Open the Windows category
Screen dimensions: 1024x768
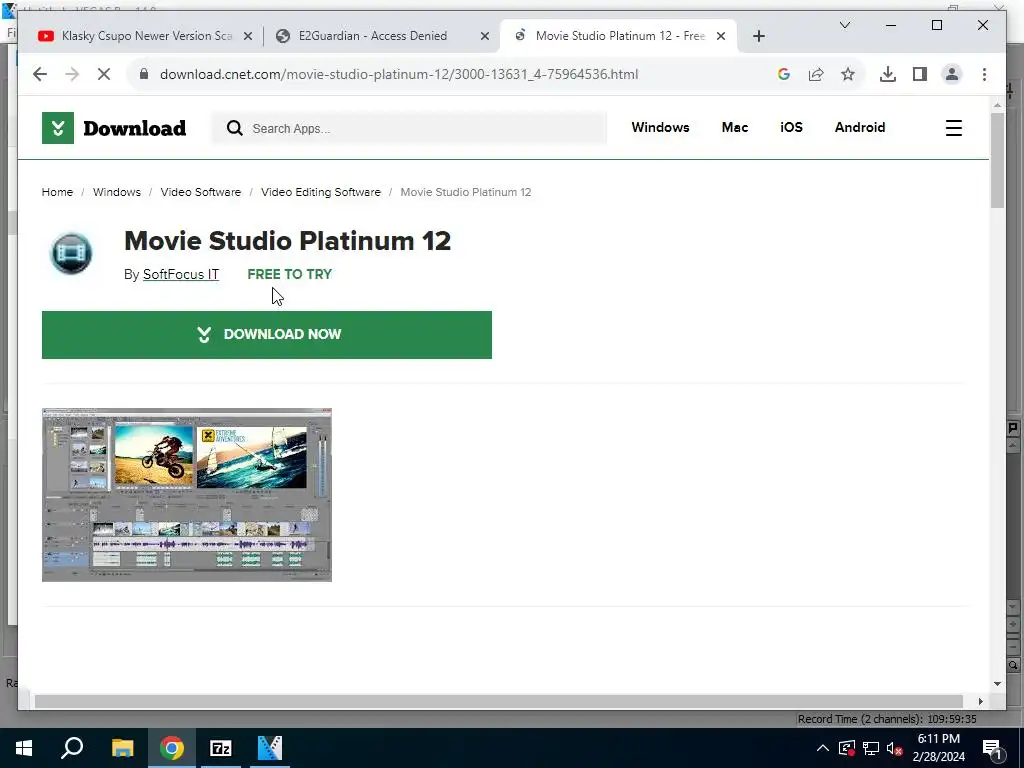(660, 127)
